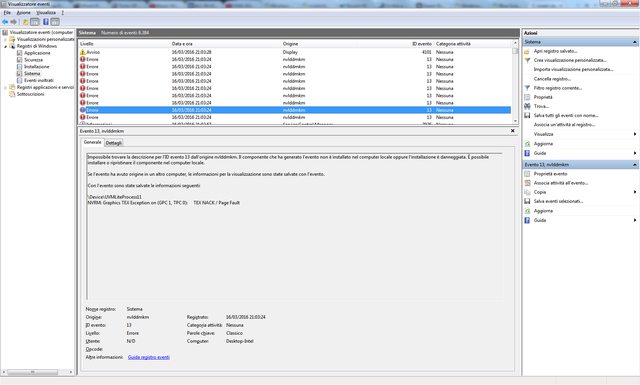This screenshot has width=640, height=385.
Task: Click Guida under Sistema actions
Action: click(x=540, y=153)
